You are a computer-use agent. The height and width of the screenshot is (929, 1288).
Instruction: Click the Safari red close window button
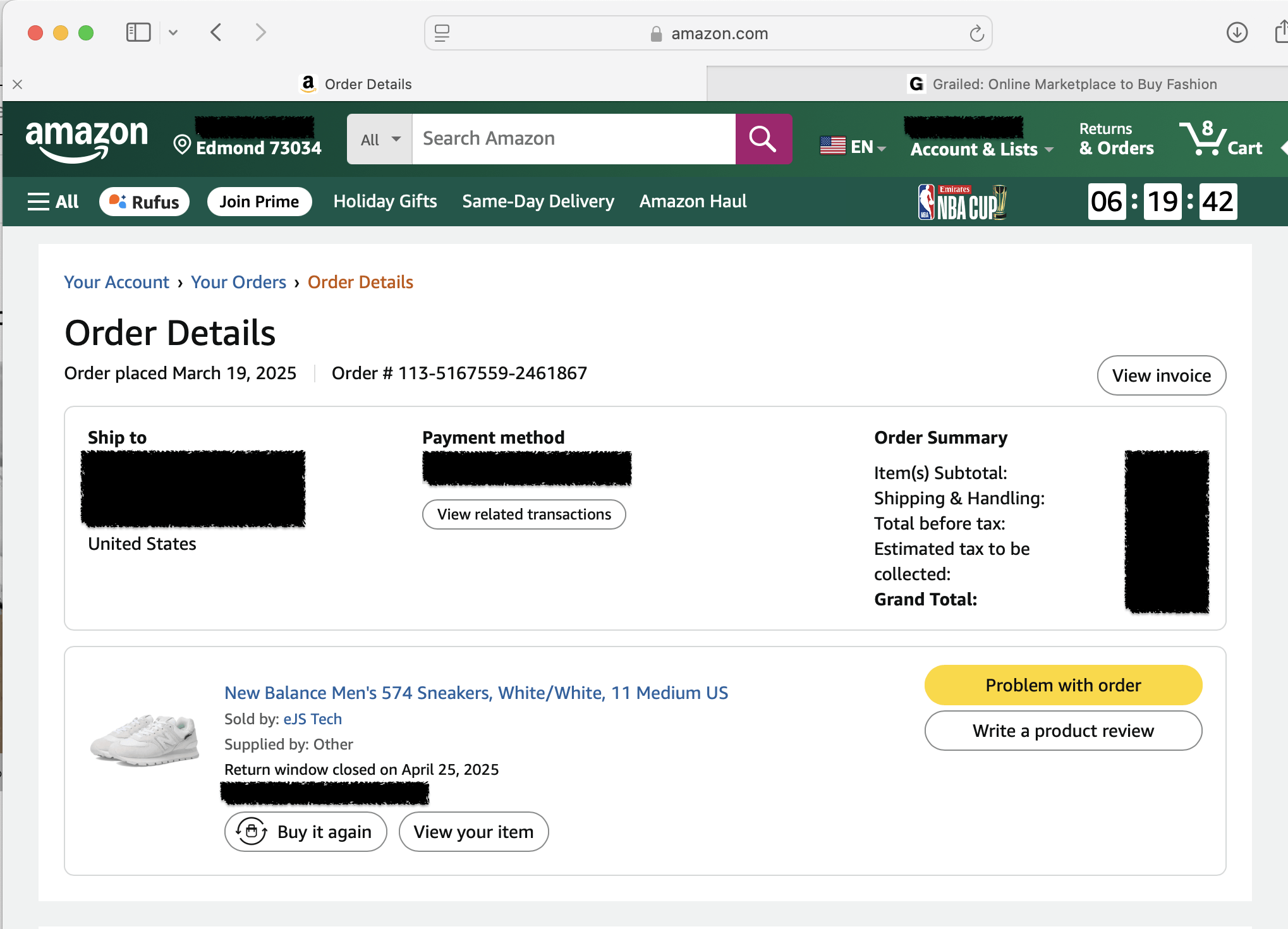[35, 32]
